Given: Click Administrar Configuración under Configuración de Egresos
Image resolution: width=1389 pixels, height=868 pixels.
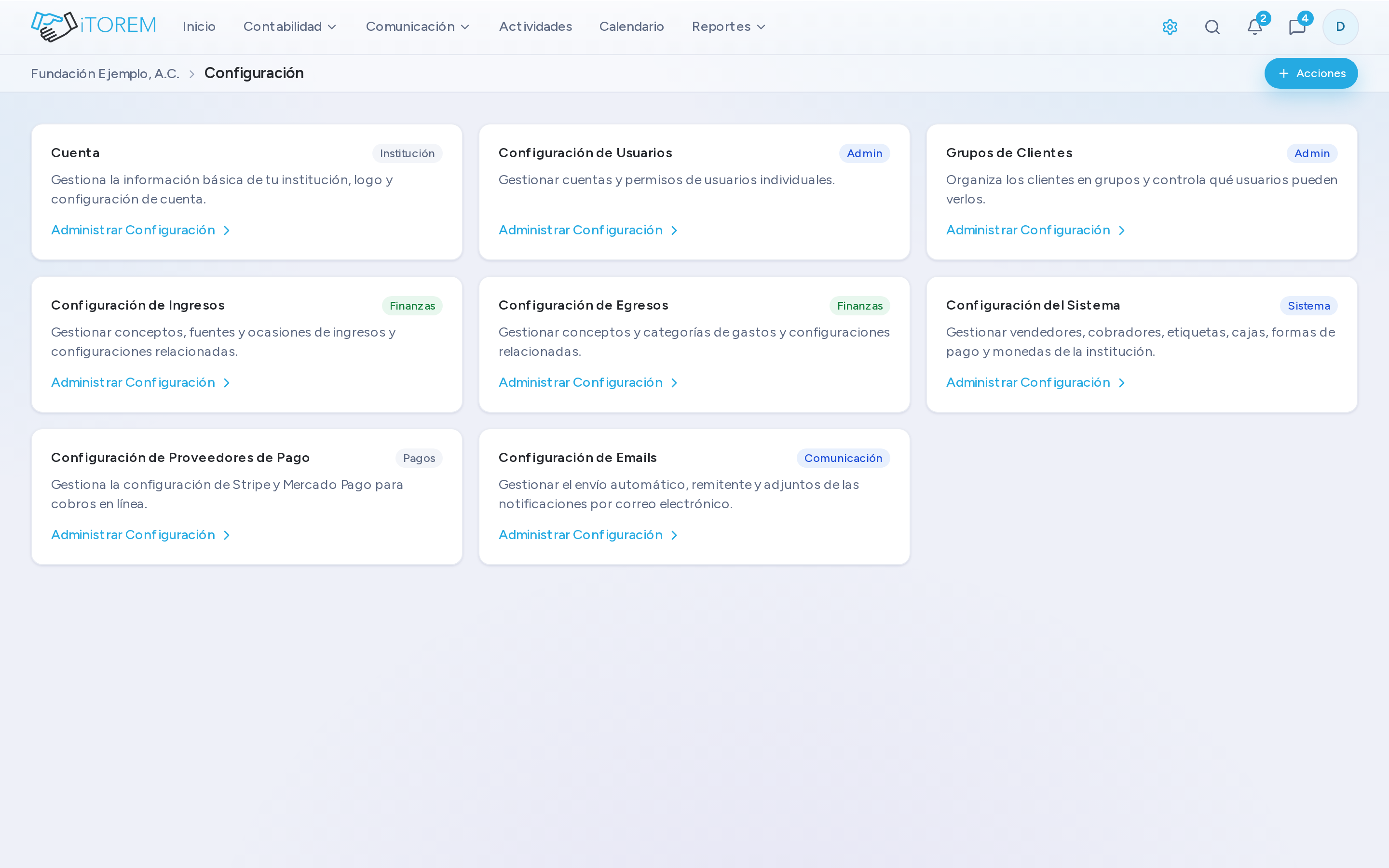Looking at the screenshot, I should point(588,382).
